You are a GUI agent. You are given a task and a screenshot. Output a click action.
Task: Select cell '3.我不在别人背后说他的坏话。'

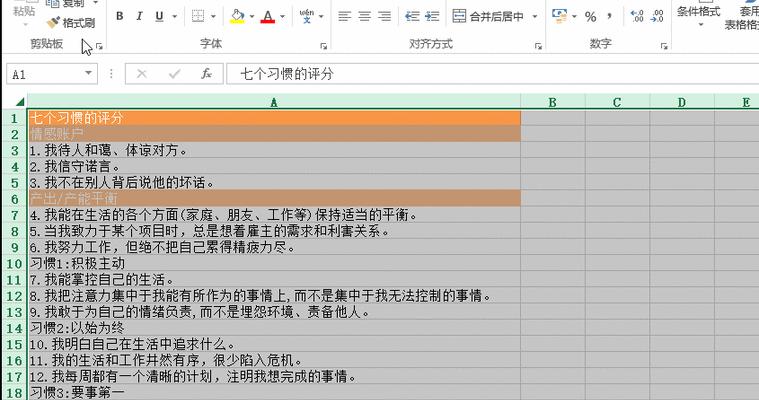pos(274,182)
